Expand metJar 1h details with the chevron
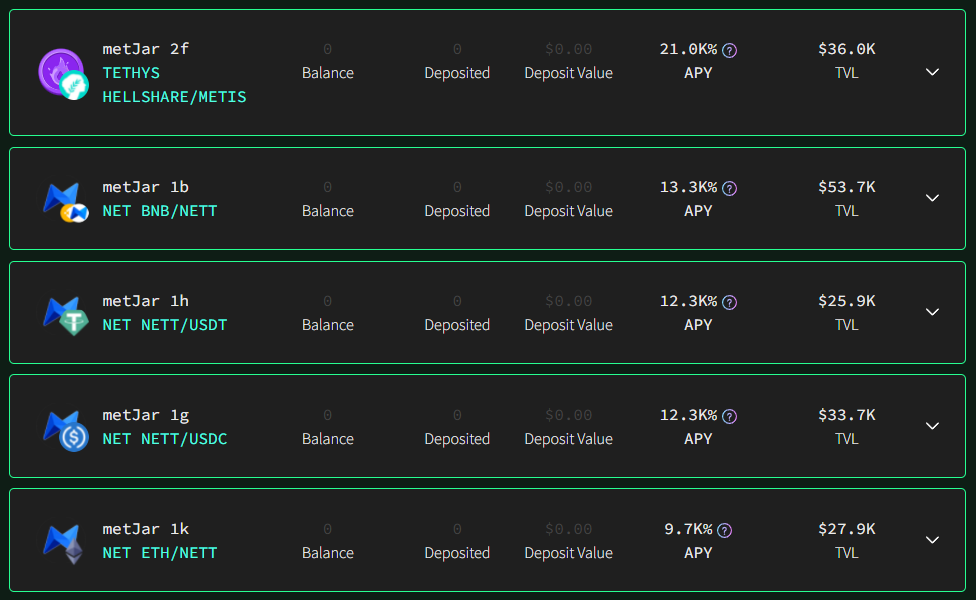 click(932, 312)
